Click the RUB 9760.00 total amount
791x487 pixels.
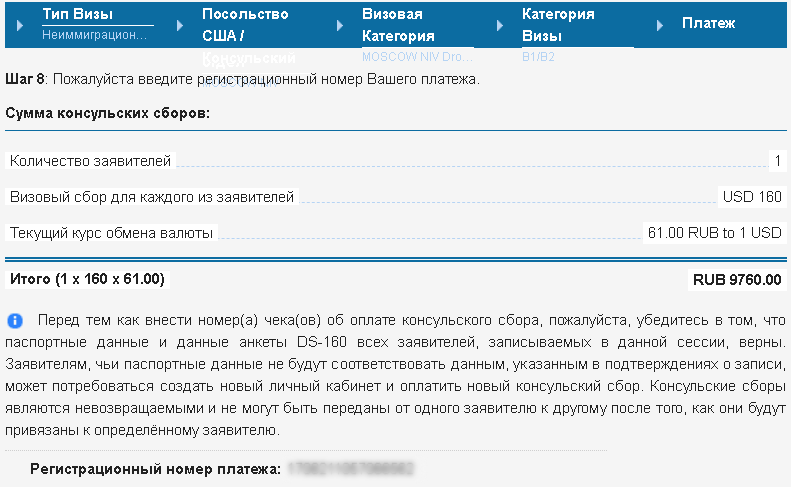pos(737,280)
